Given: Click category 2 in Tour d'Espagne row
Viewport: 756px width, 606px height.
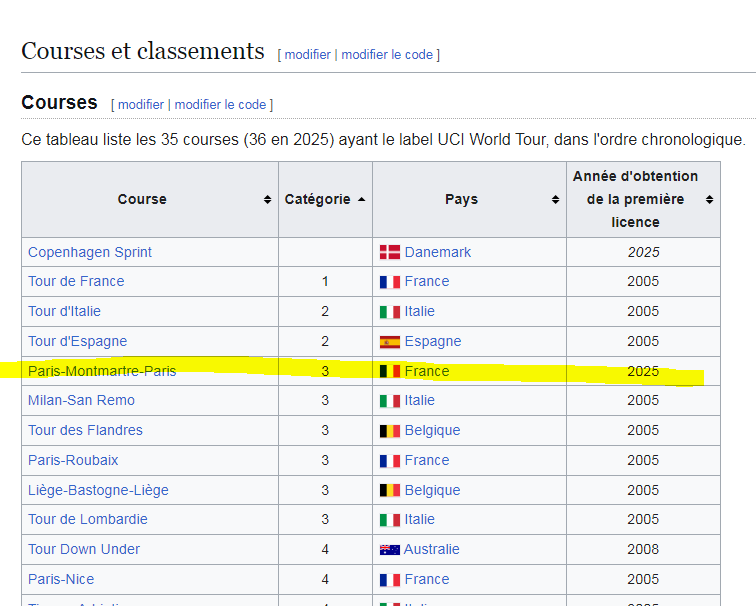Looking at the screenshot, I should tap(325, 341).
